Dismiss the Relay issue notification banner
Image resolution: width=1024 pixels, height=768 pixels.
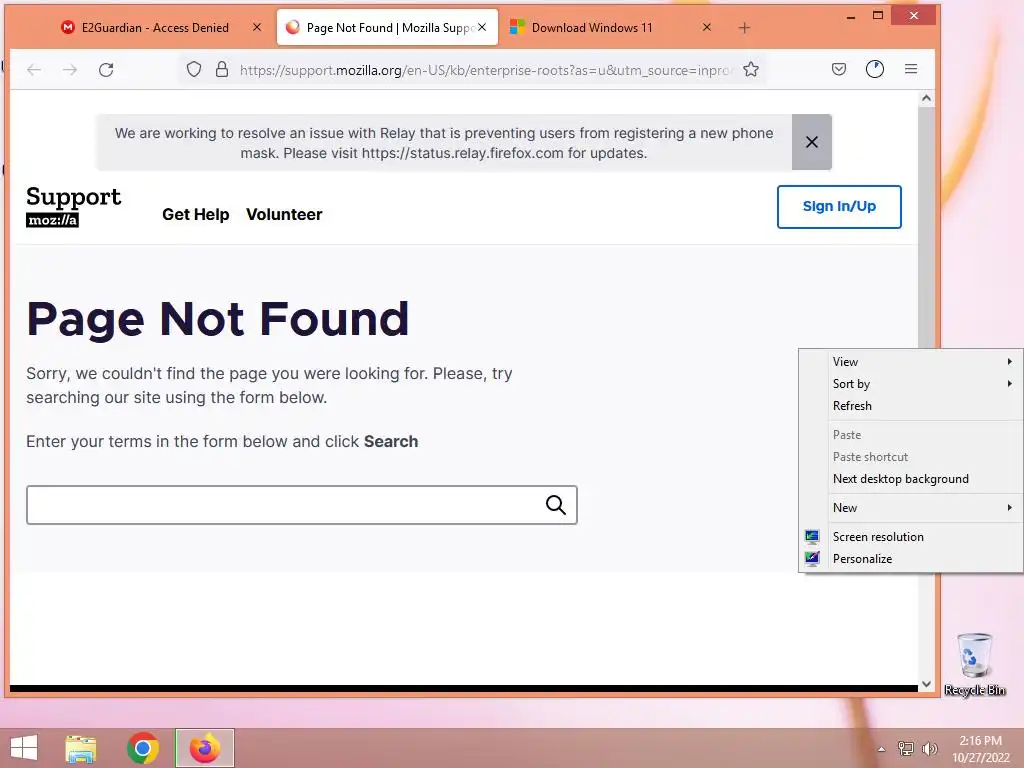[x=812, y=142]
